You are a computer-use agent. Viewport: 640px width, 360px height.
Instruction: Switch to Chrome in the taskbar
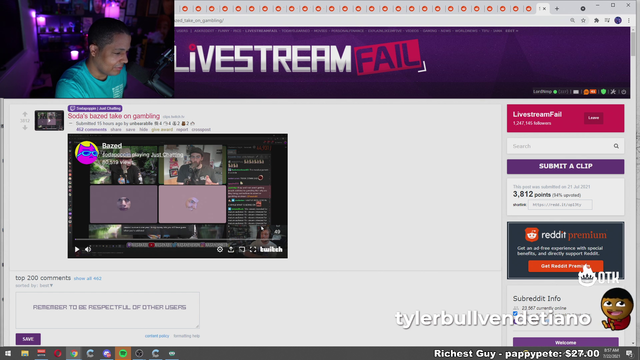click(74, 353)
